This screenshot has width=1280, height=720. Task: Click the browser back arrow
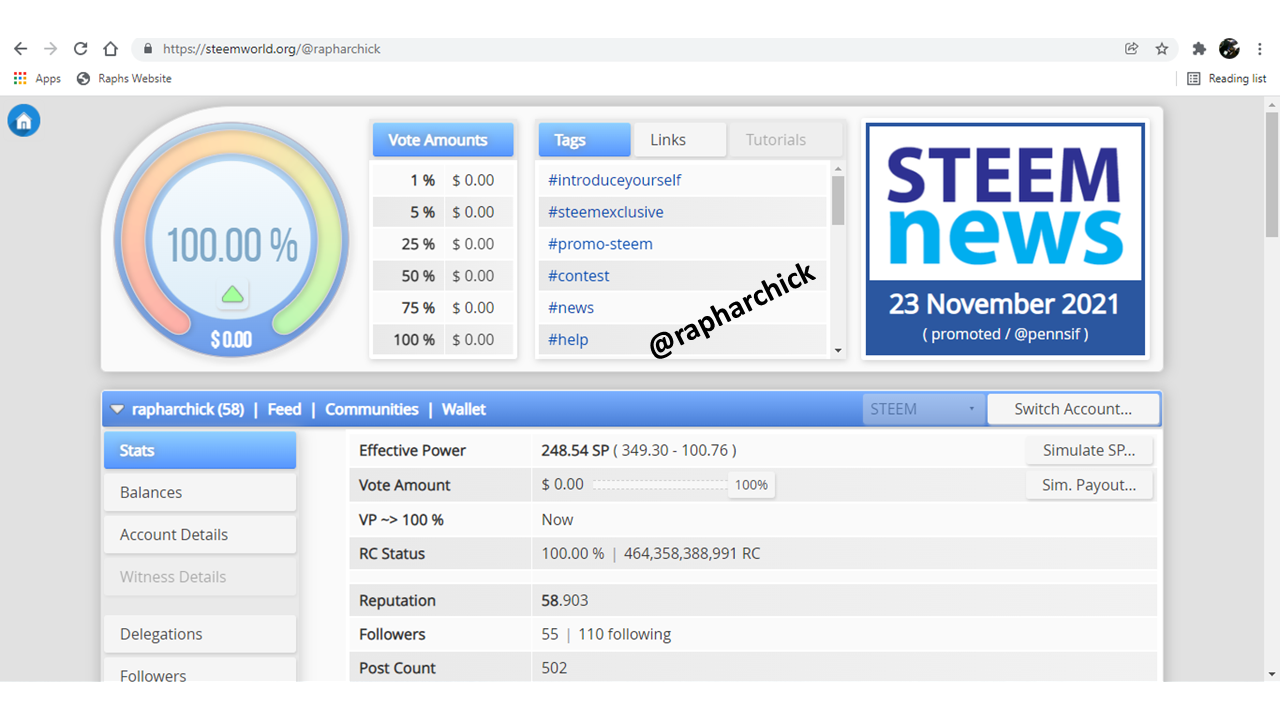pyautogui.click(x=21, y=48)
